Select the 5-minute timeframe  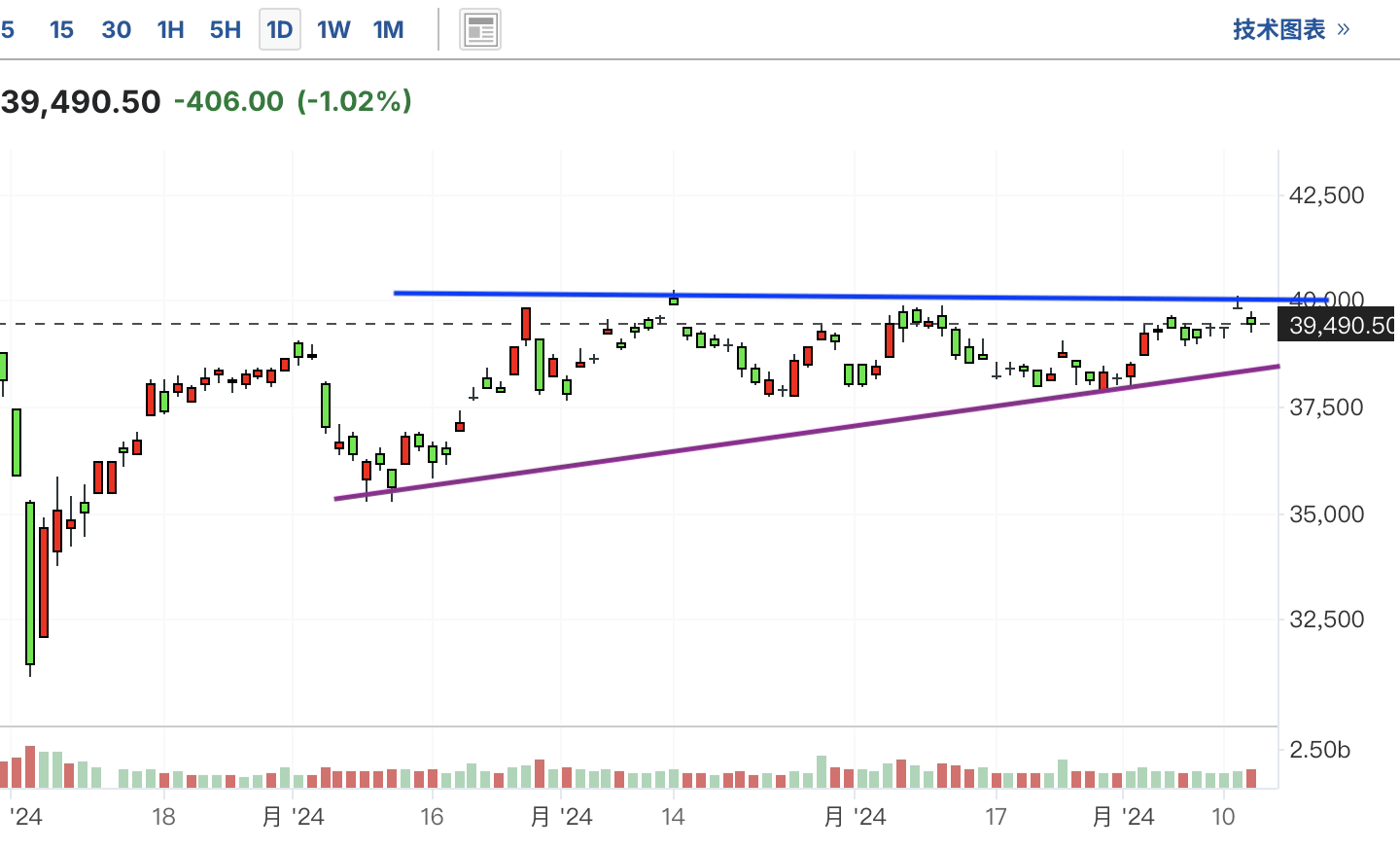(x=7, y=29)
